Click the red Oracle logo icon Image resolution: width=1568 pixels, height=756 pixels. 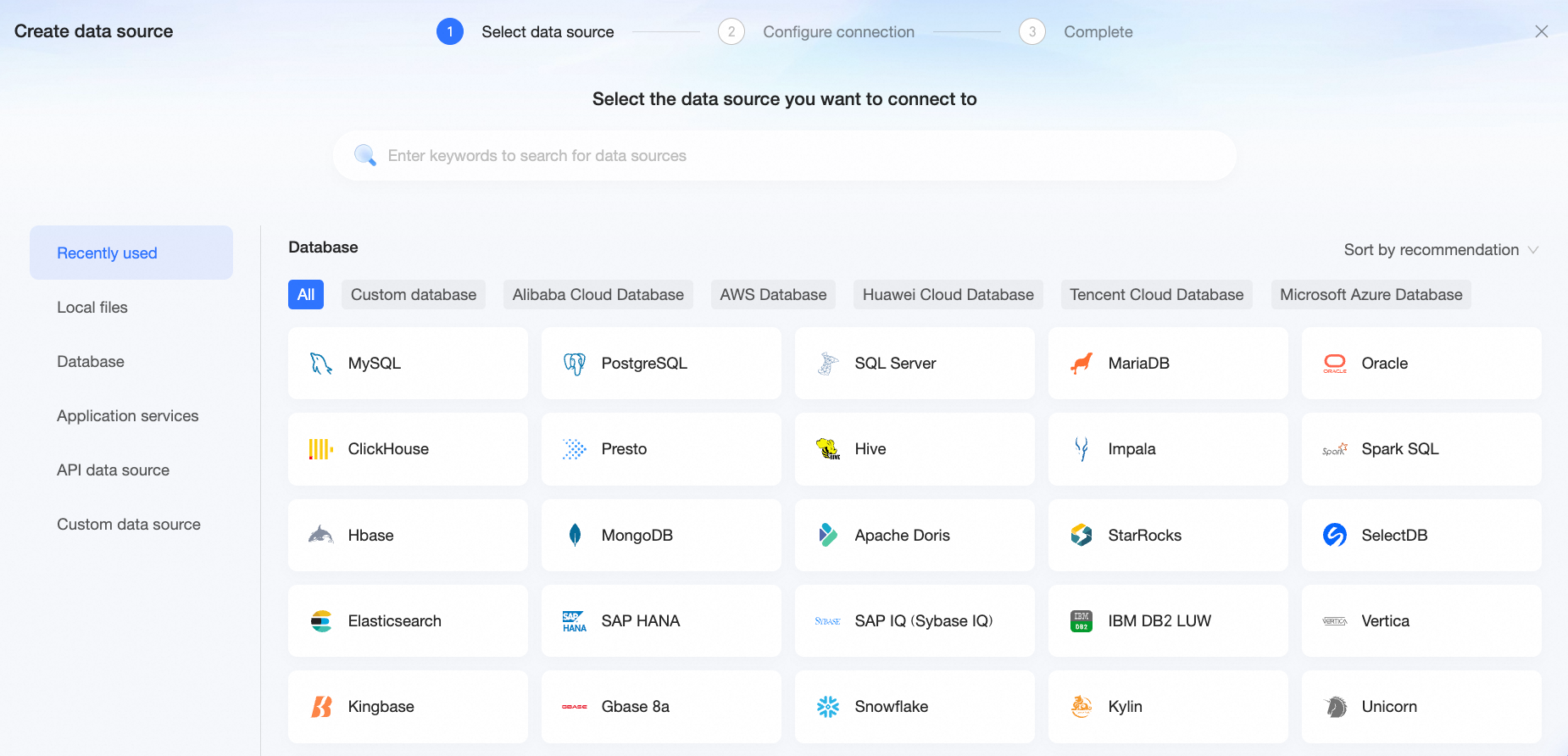[x=1335, y=364]
